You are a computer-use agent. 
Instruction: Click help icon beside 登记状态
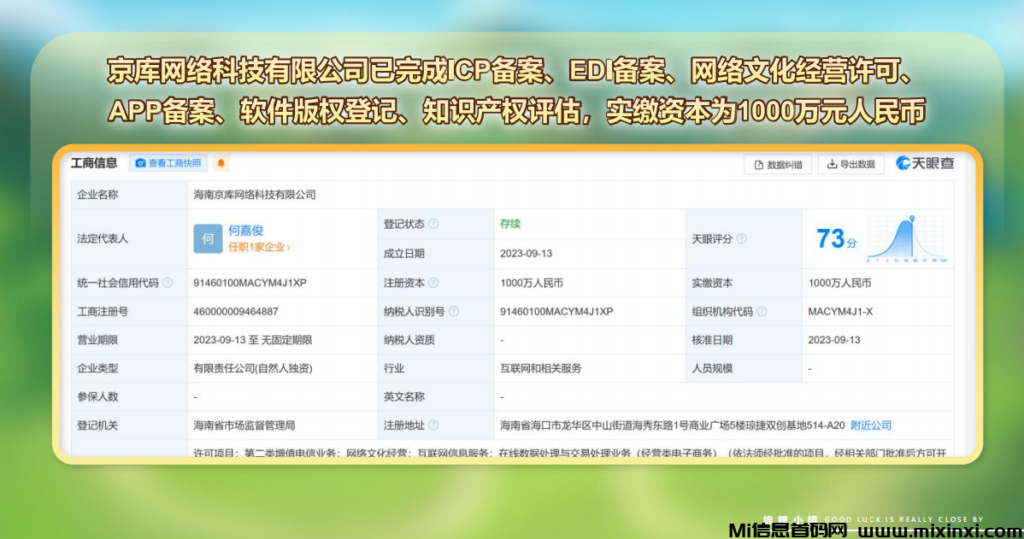pyautogui.click(x=434, y=224)
